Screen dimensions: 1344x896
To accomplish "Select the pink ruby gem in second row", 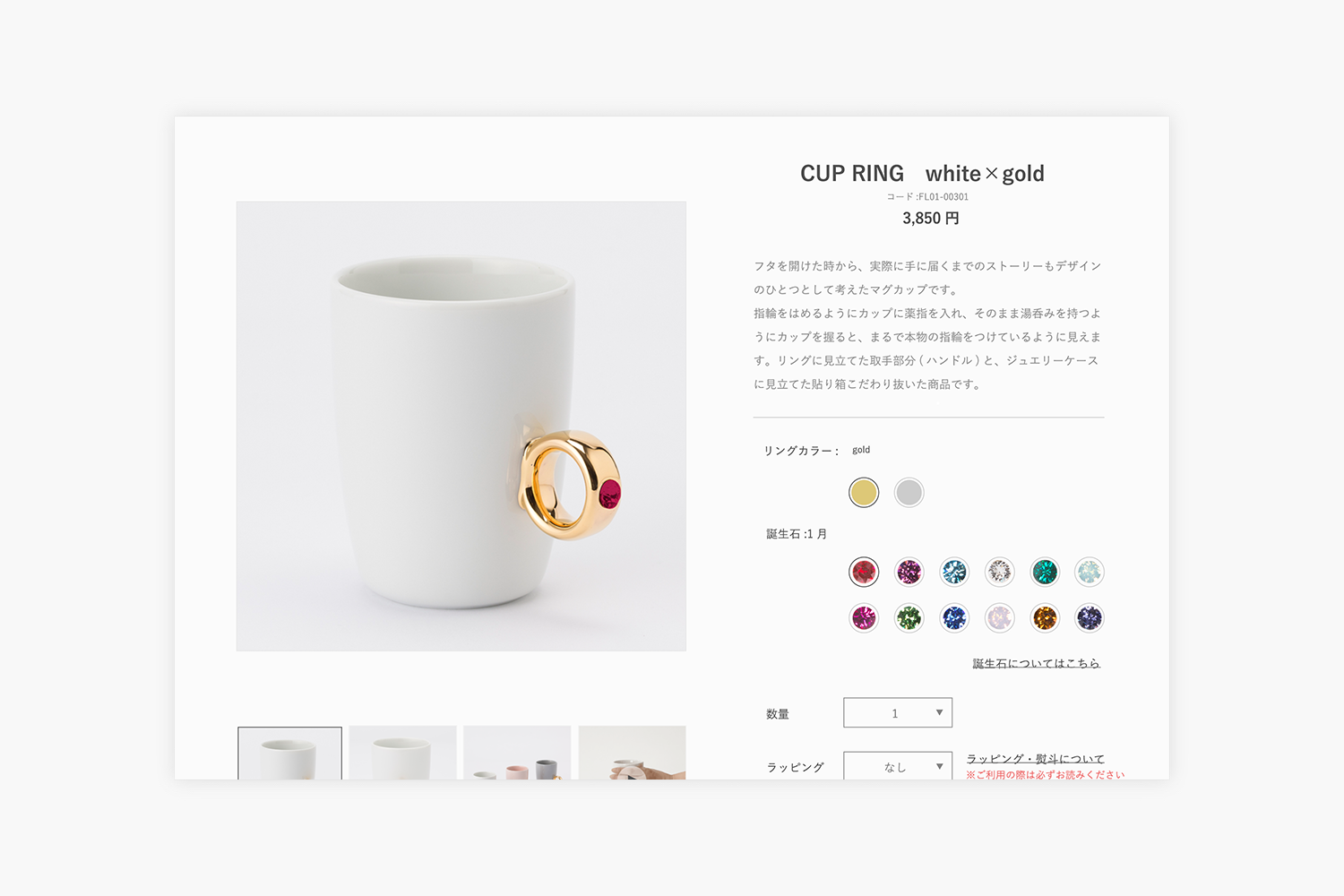I will point(864,617).
